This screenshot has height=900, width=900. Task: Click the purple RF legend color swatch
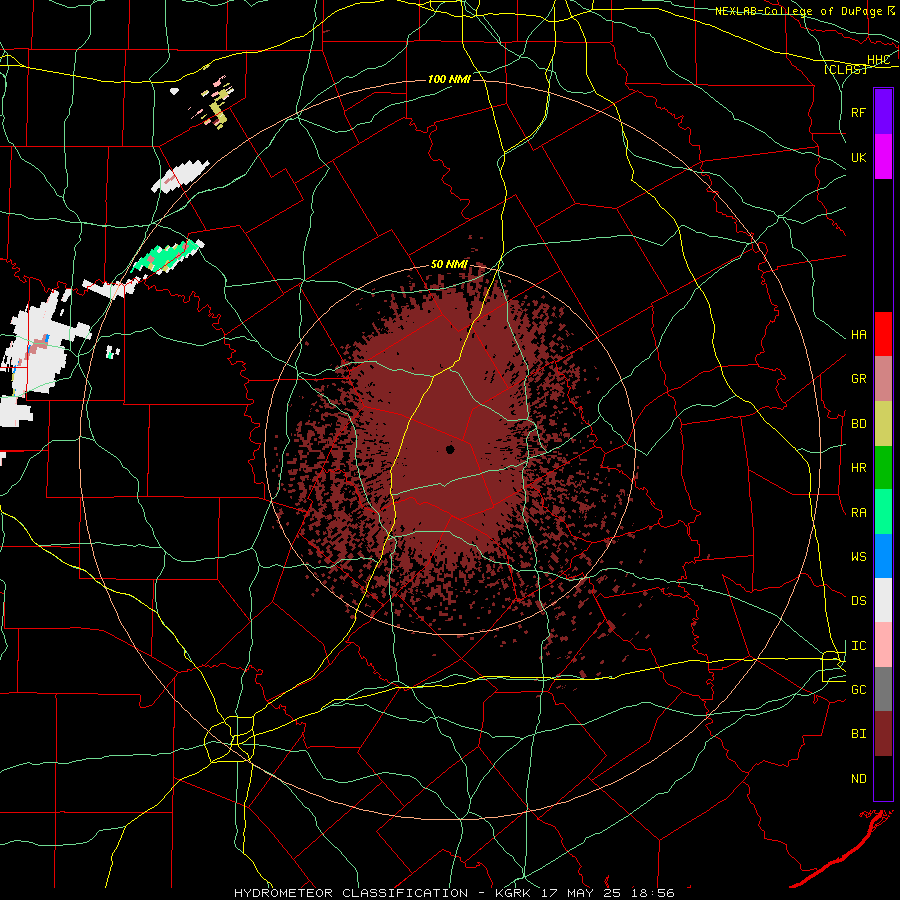coord(883,112)
